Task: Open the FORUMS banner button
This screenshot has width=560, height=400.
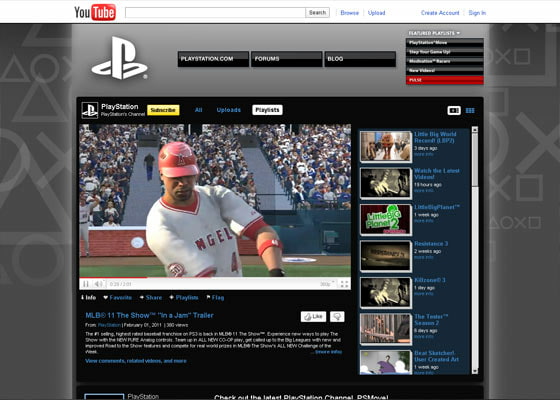Action: [287, 59]
